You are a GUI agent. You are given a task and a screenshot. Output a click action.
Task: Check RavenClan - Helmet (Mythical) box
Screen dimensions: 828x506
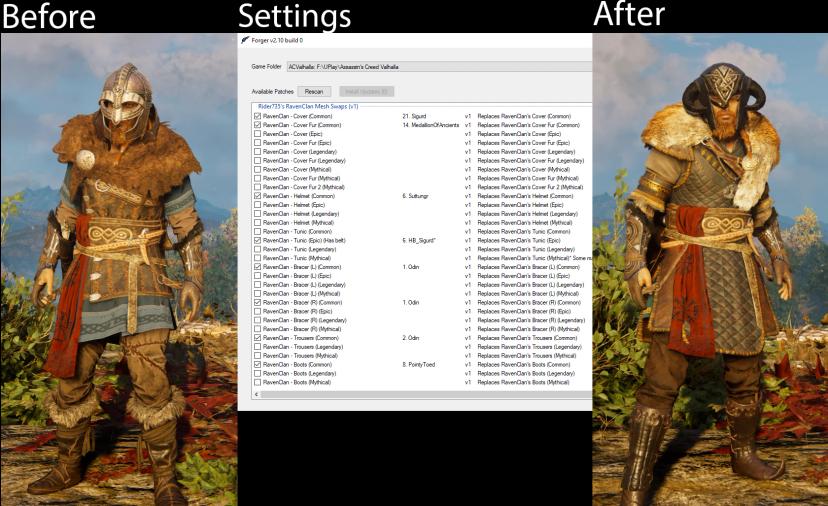(x=258, y=223)
